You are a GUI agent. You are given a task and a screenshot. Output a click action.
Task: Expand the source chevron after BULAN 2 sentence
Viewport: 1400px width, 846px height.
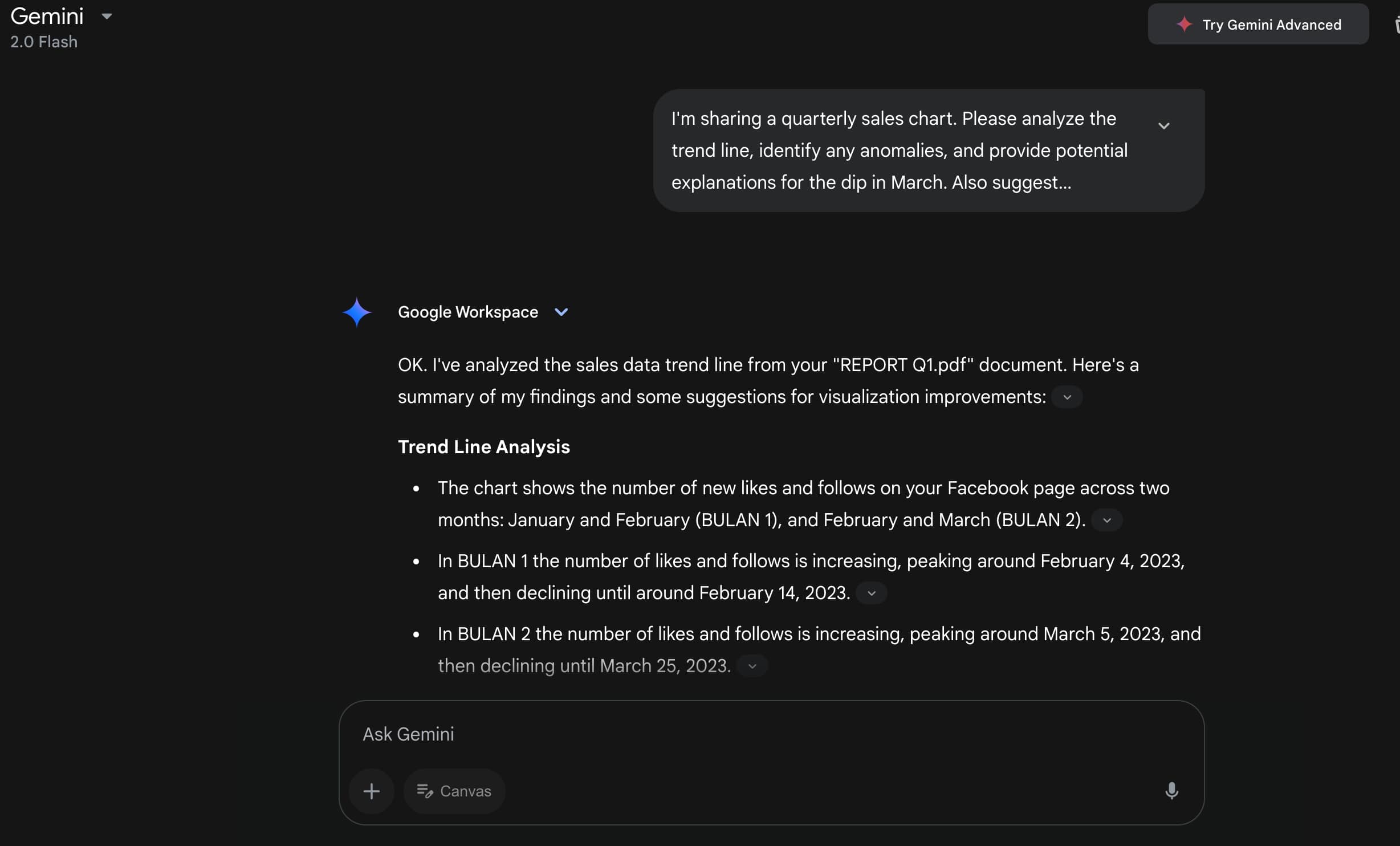click(x=1108, y=519)
